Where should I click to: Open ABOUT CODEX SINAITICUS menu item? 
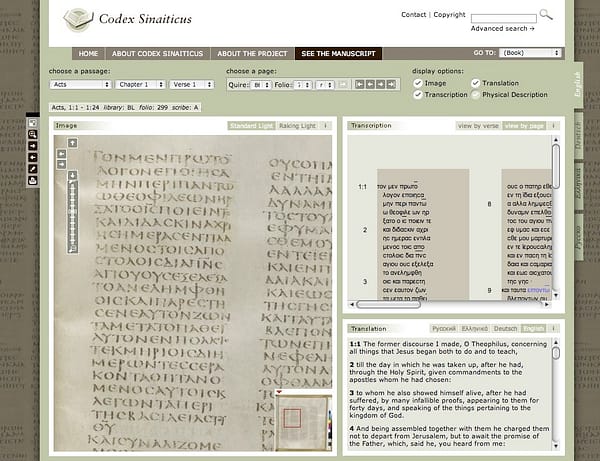coord(158,54)
